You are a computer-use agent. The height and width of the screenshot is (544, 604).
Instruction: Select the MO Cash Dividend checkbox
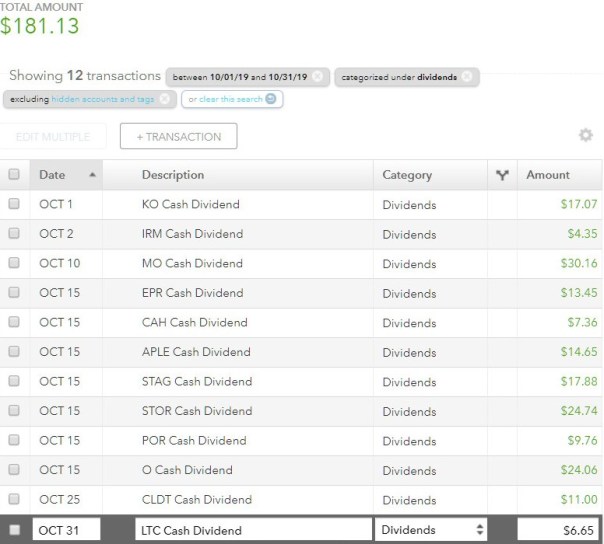(x=14, y=263)
